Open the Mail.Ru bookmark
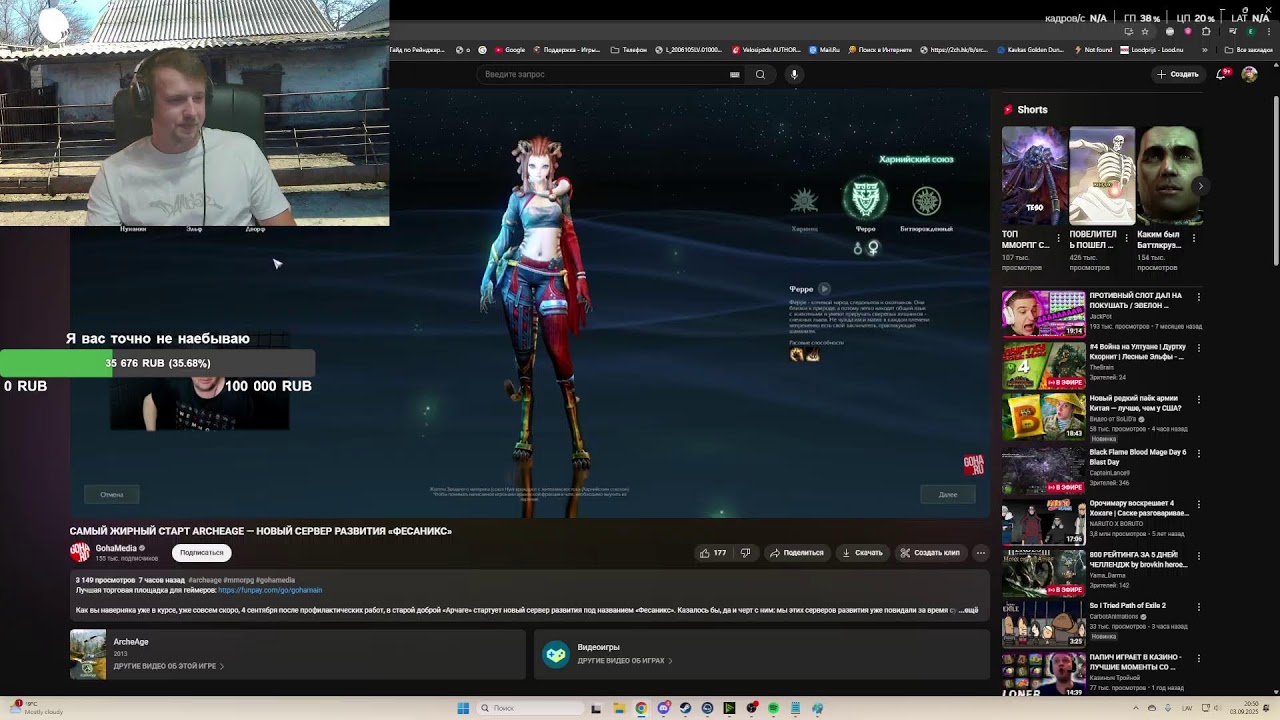The width and height of the screenshot is (1280, 720). click(x=825, y=49)
